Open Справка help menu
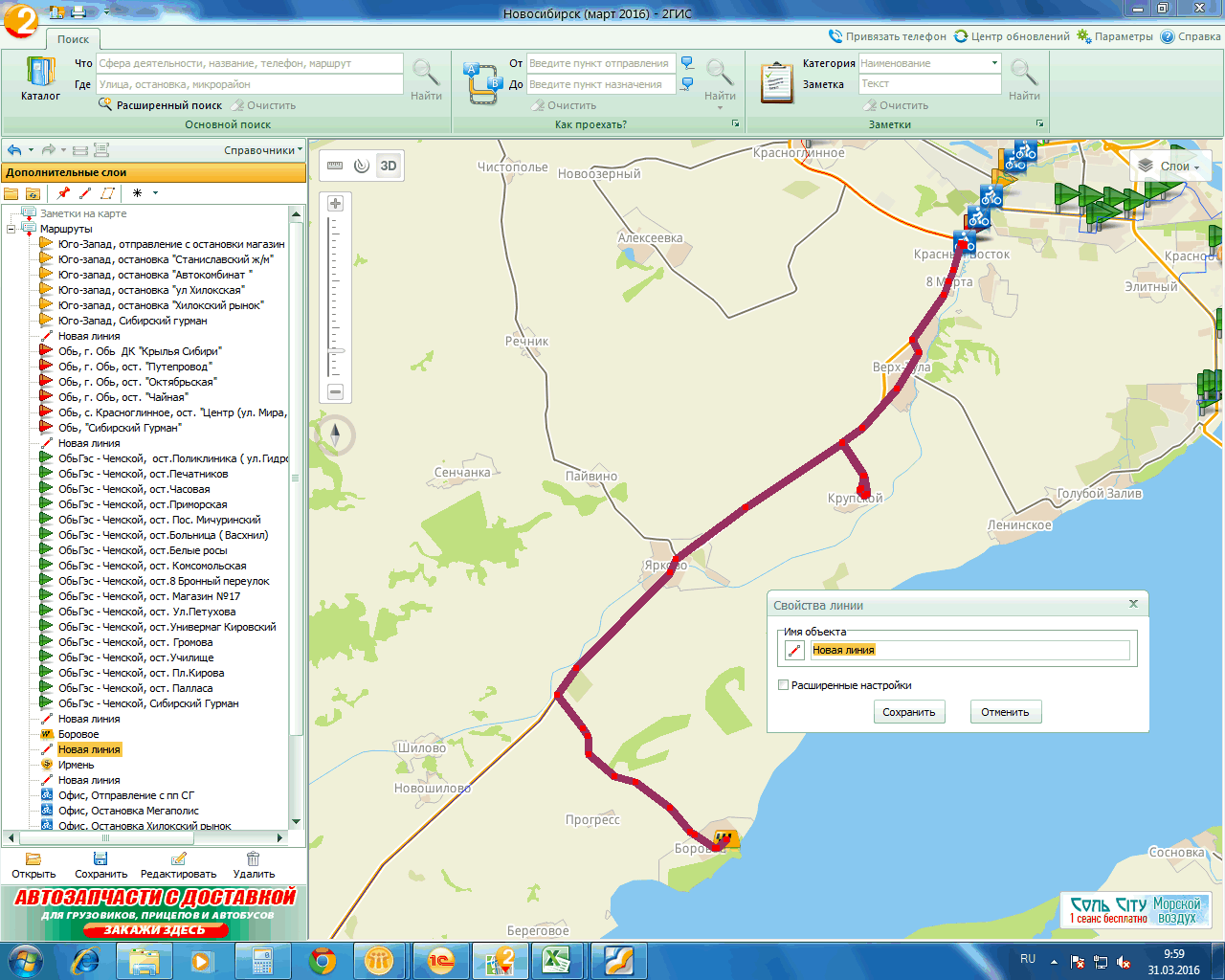The height and width of the screenshot is (980, 1225). click(x=1191, y=36)
